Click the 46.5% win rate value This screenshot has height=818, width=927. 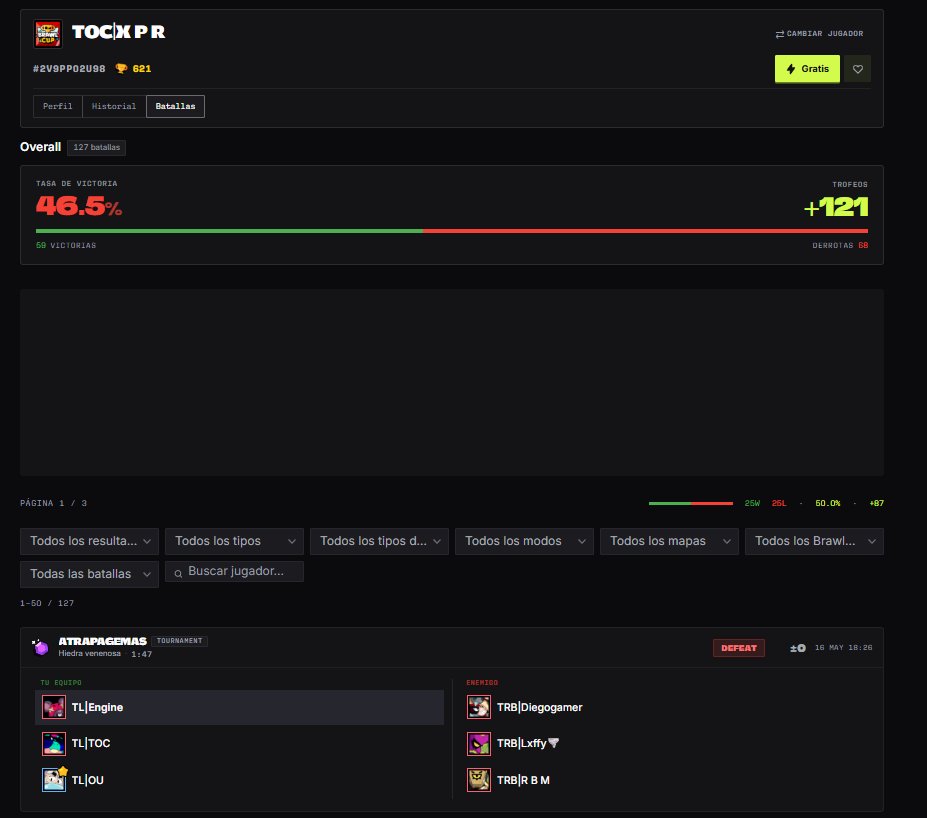(79, 206)
